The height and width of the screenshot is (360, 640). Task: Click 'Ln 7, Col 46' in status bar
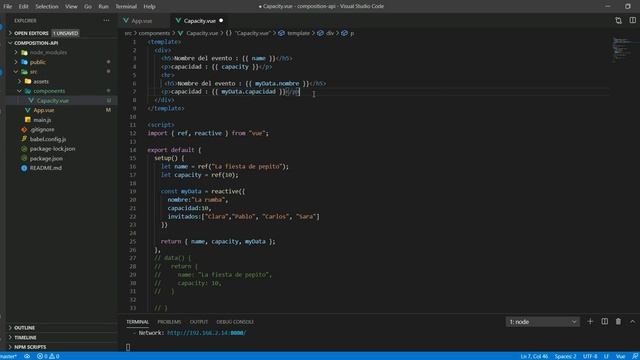534,356
